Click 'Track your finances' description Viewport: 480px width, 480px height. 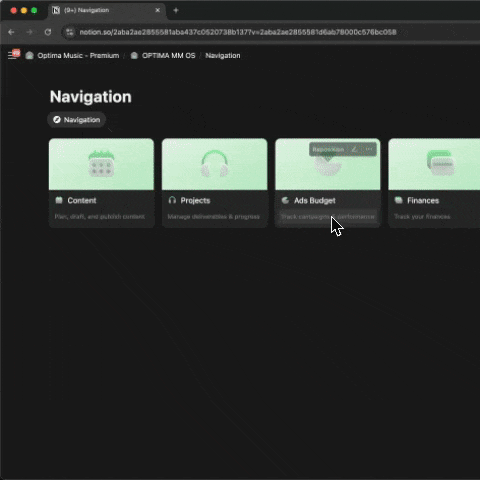point(422,217)
